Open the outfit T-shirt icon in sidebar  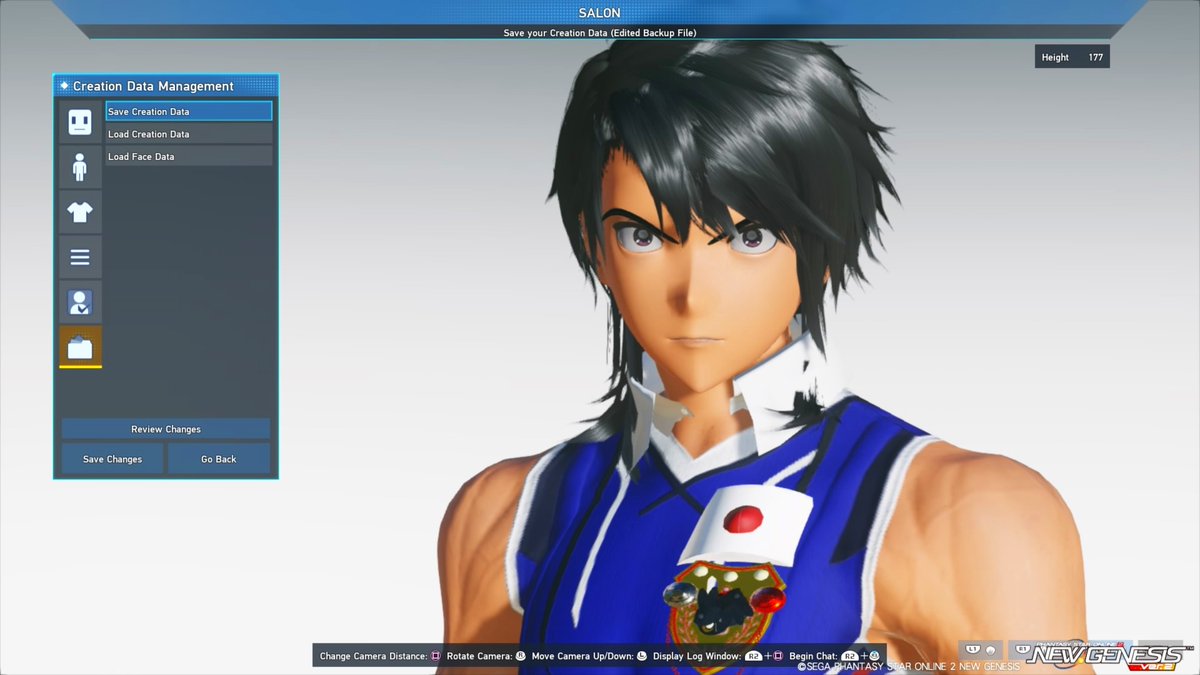pos(80,212)
